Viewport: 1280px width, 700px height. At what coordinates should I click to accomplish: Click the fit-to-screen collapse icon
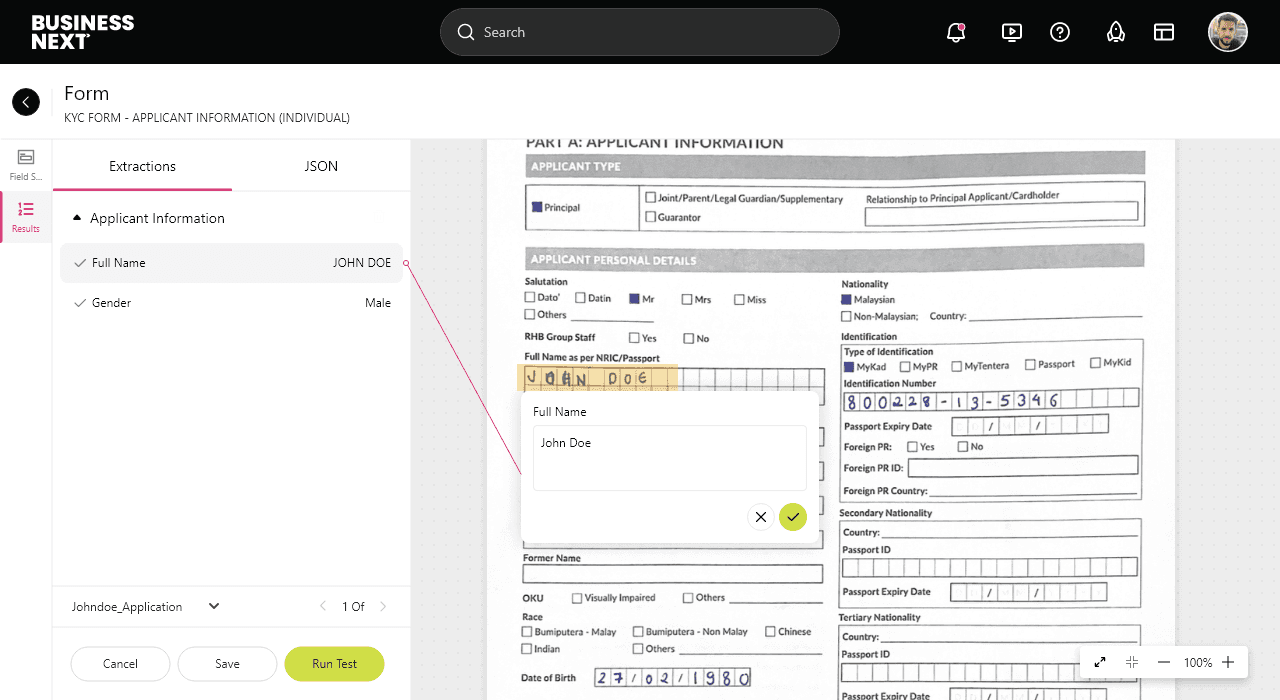1132,662
